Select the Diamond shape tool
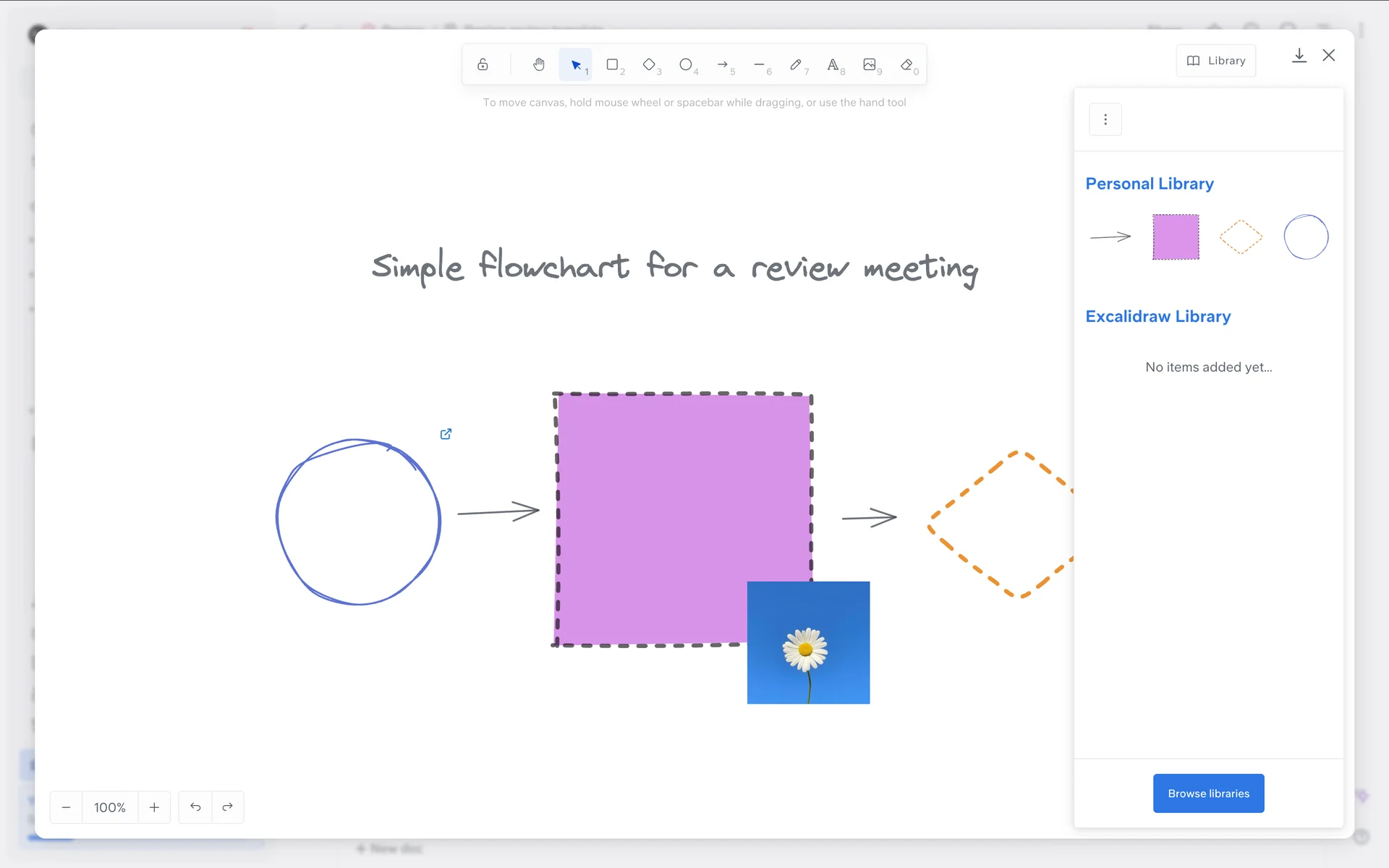Image resolution: width=1389 pixels, height=868 pixels. tap(650, 64)
